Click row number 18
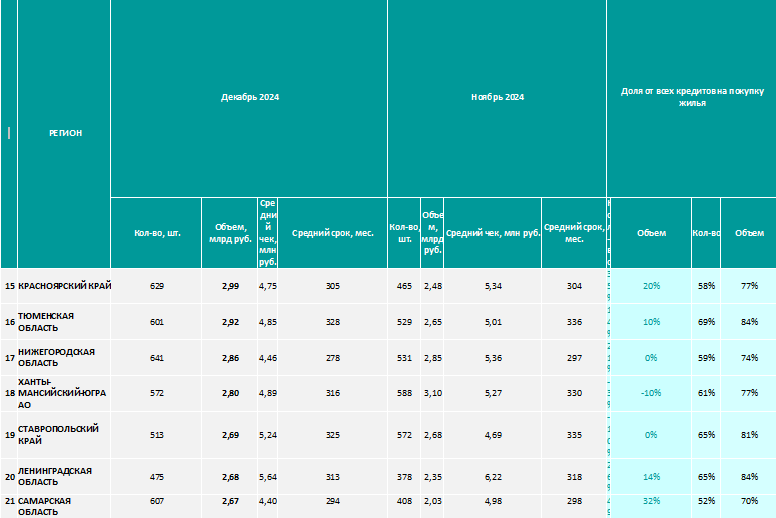This screenshot has height=518, width=776. (10, 393)
